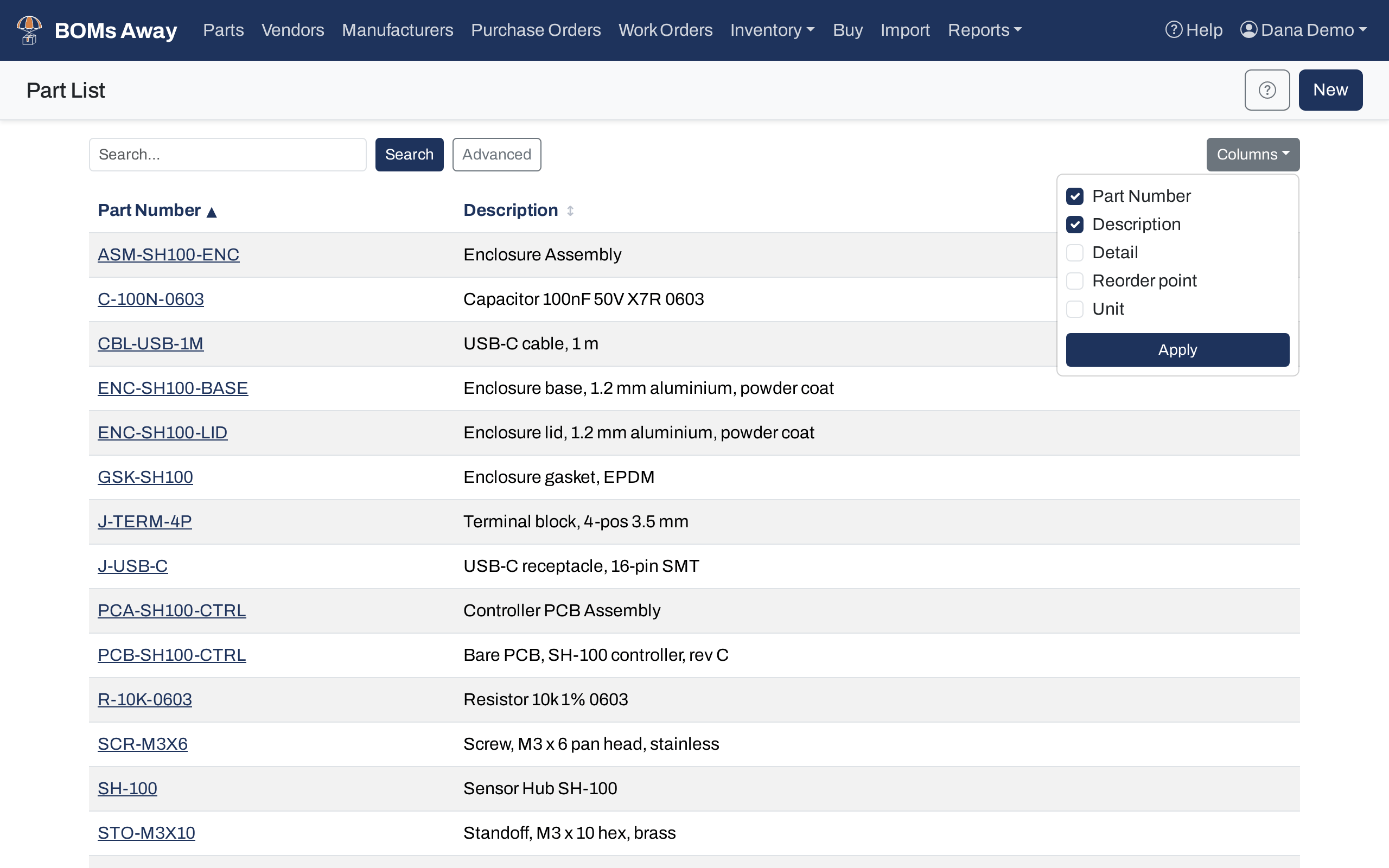Uncheck the Part Number column checkbox
Viewport: 1389px width, 868px height.
[1074, 196]
